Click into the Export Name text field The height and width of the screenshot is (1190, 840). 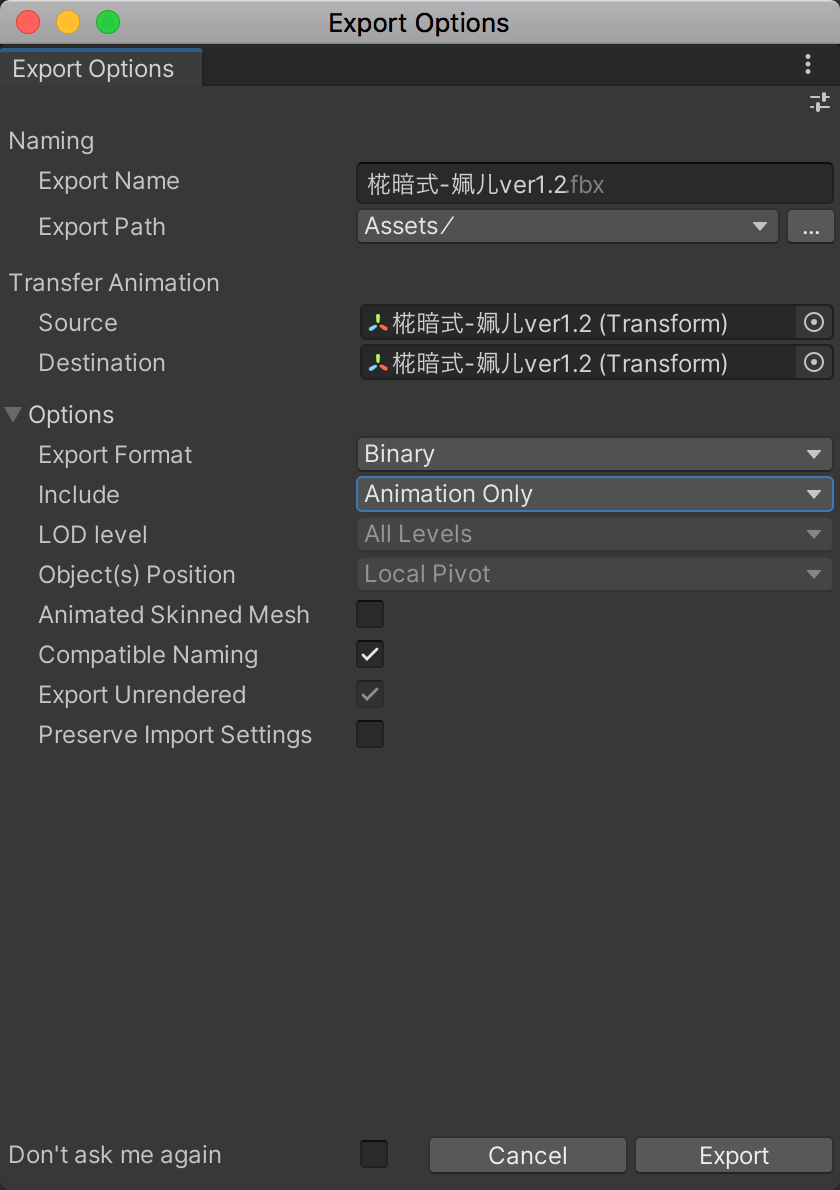point(595,184)
